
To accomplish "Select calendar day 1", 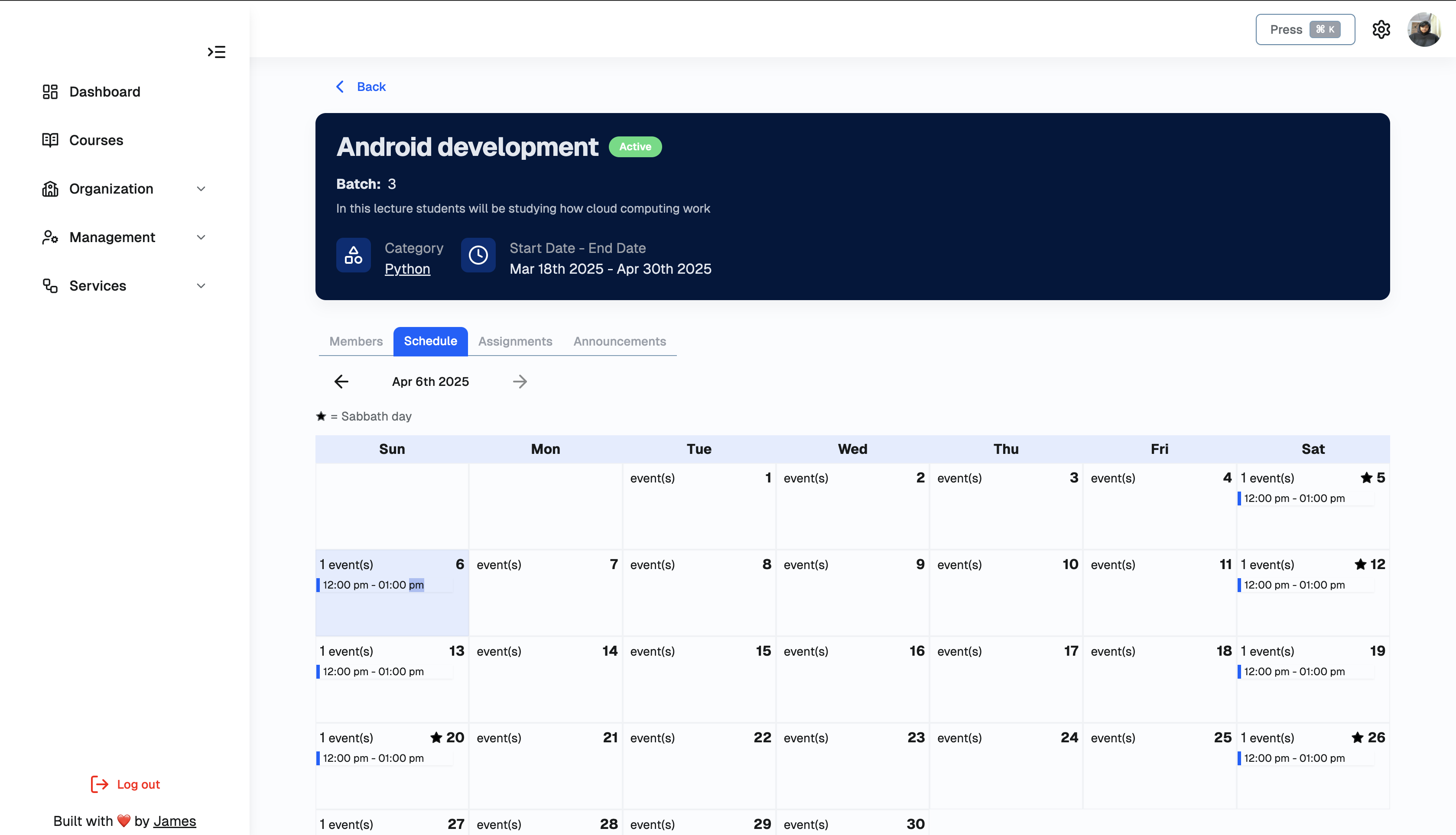I will [699, 506].
